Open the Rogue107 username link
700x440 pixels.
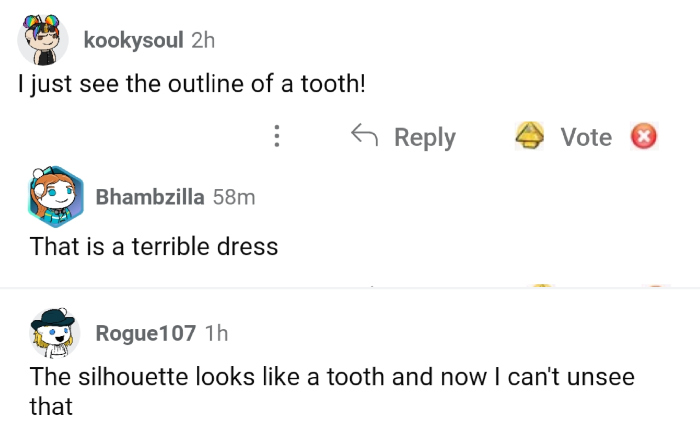pyautogui.click(x=145, y=333)
